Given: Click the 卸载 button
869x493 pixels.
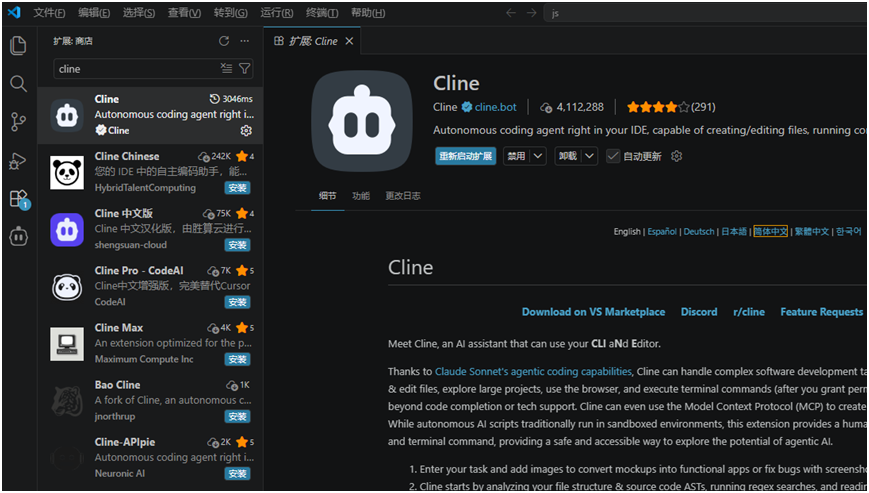Looking at the screenshot, I should pos(568,156).
